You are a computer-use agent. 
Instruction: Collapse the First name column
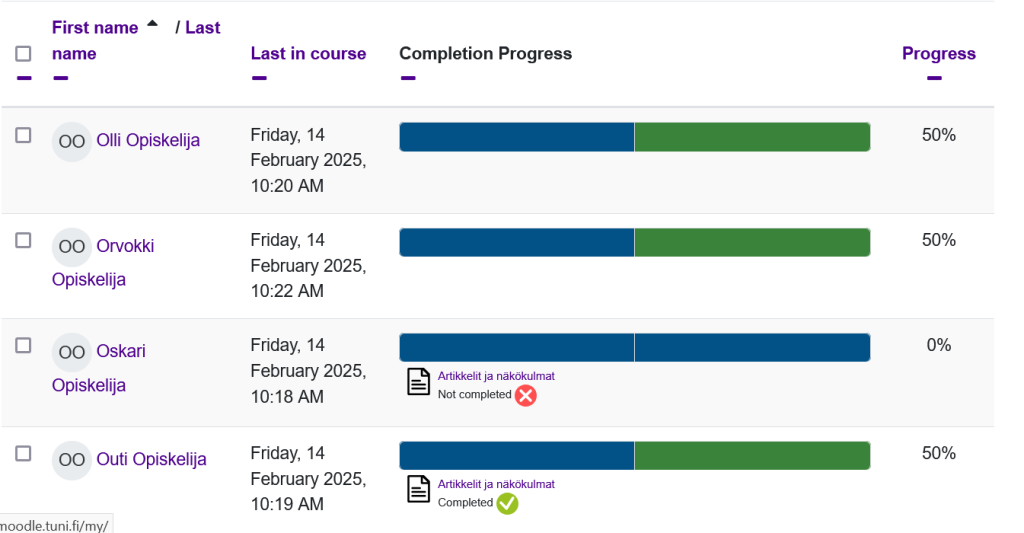(60, 78)
